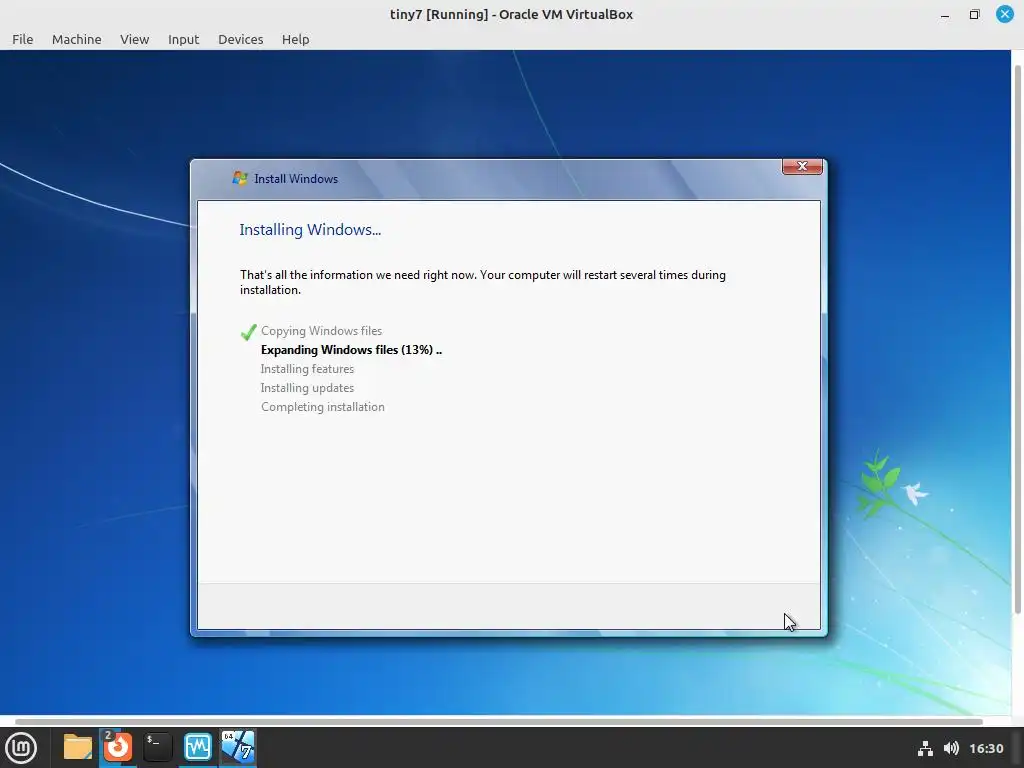The width and height of the screenshot is (1024, 768).
Task: Click the green checkmark beside Copying Windows files
Action: click(x=248, y=332)
